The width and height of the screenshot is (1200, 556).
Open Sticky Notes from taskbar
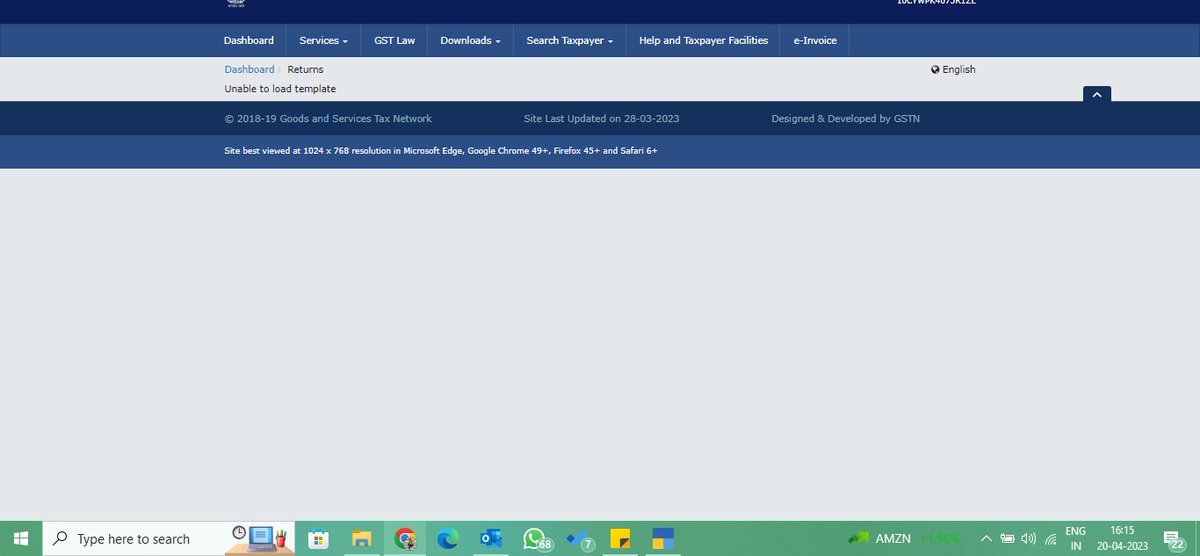(620, 538)
